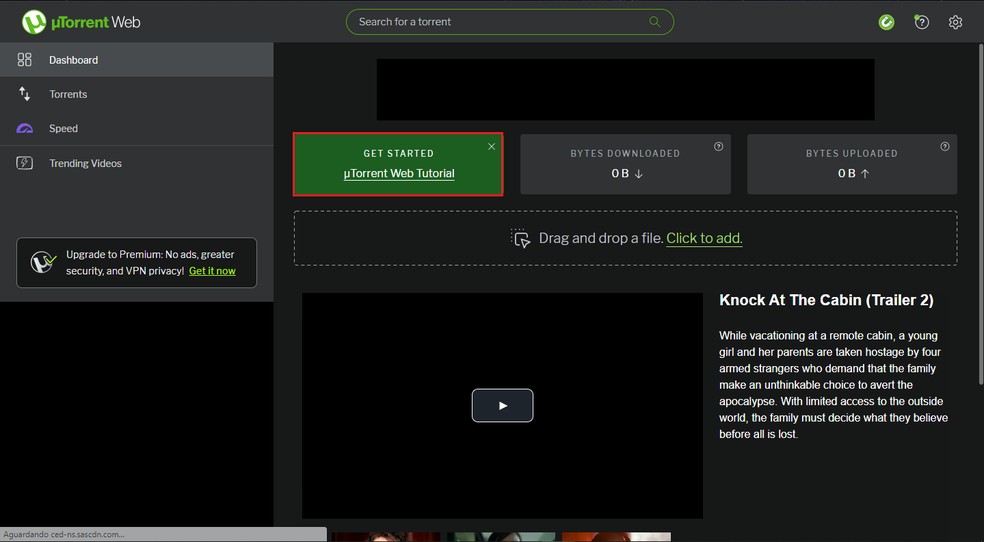Open Torrents in the sidebar
Screen dimensions: 984x542
click(136, 94)
